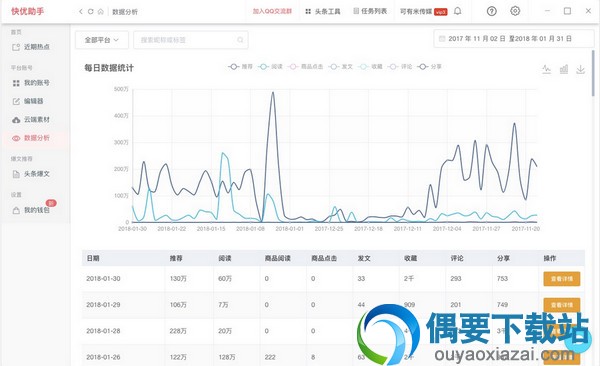Screen dimensions: 600x366
Task: Click the 130万 cell in the 推荐 column
Action: pos(178,279)
